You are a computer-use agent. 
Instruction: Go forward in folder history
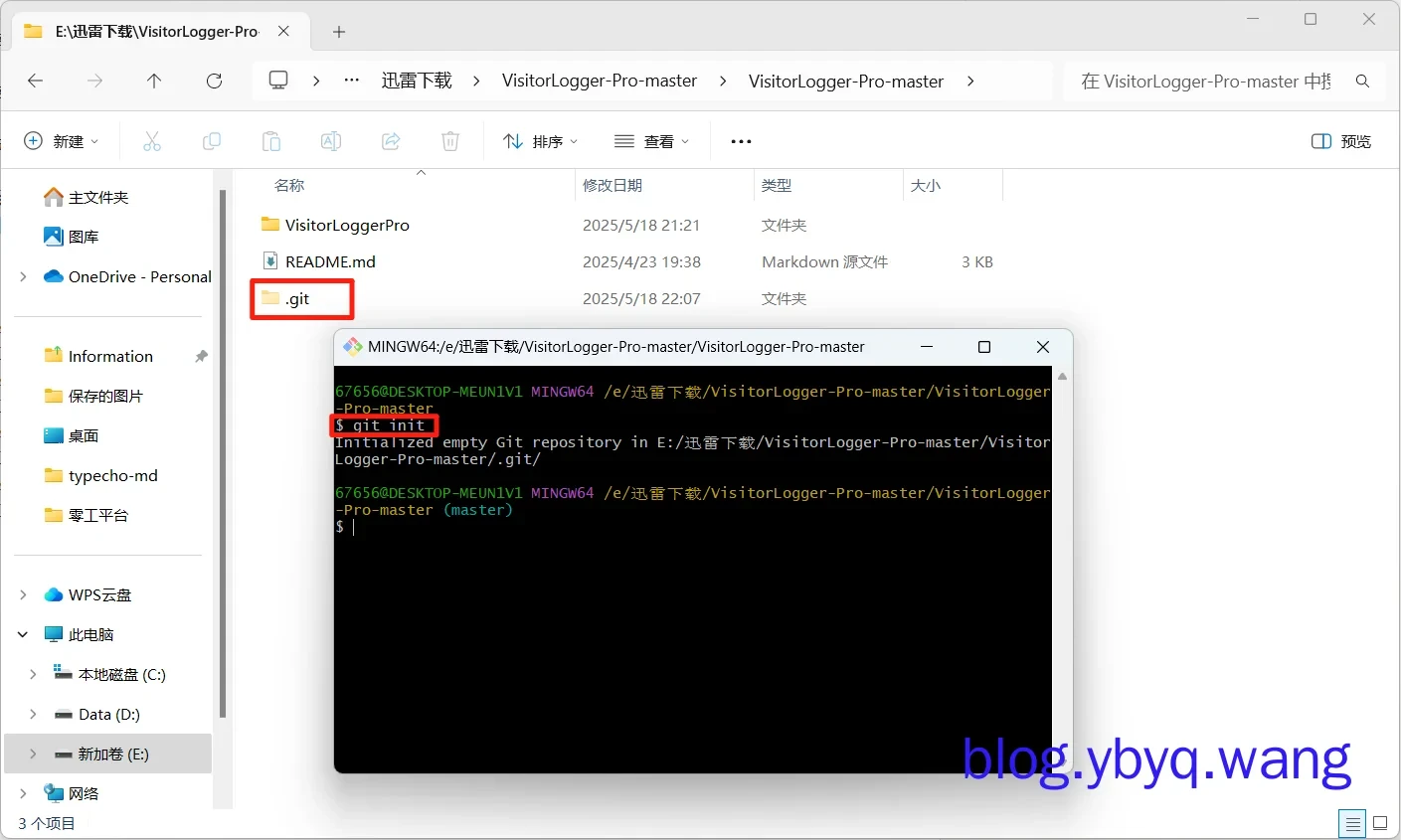pos(95,82)
